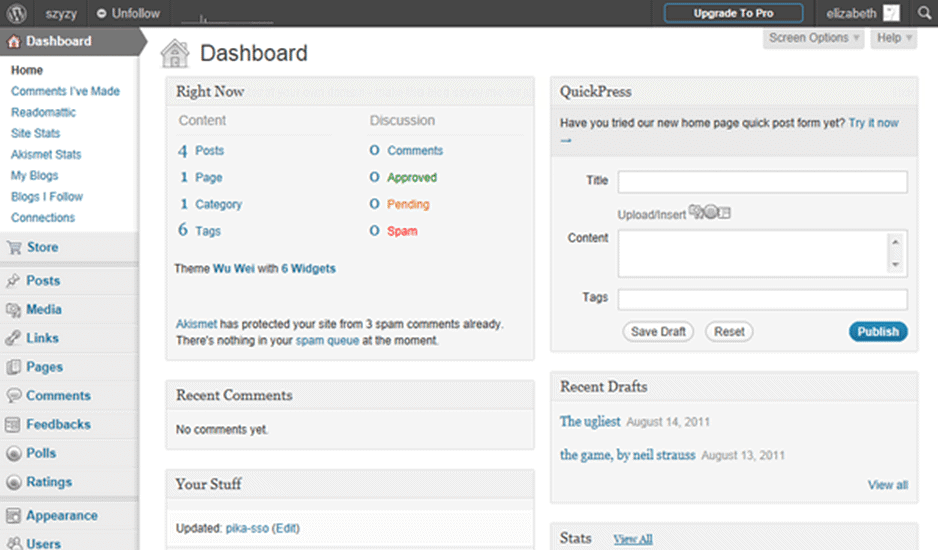Image resolution: width=938 pixels, height=550 pixels.
Task: Click the search magnifier icon in the top bar
Action: coord(922,14)
